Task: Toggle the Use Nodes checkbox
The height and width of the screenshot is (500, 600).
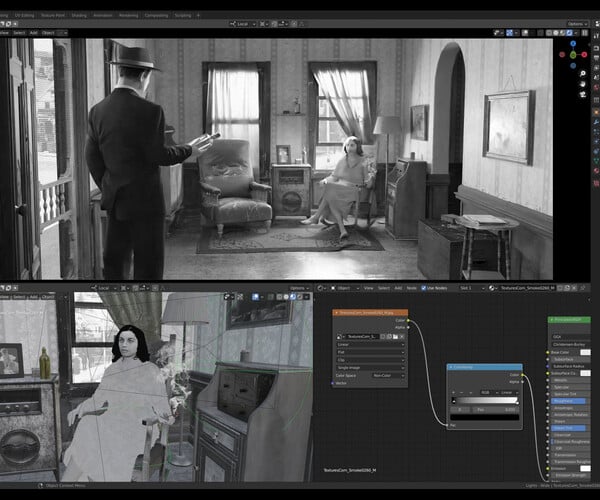Action: point(424,288)
